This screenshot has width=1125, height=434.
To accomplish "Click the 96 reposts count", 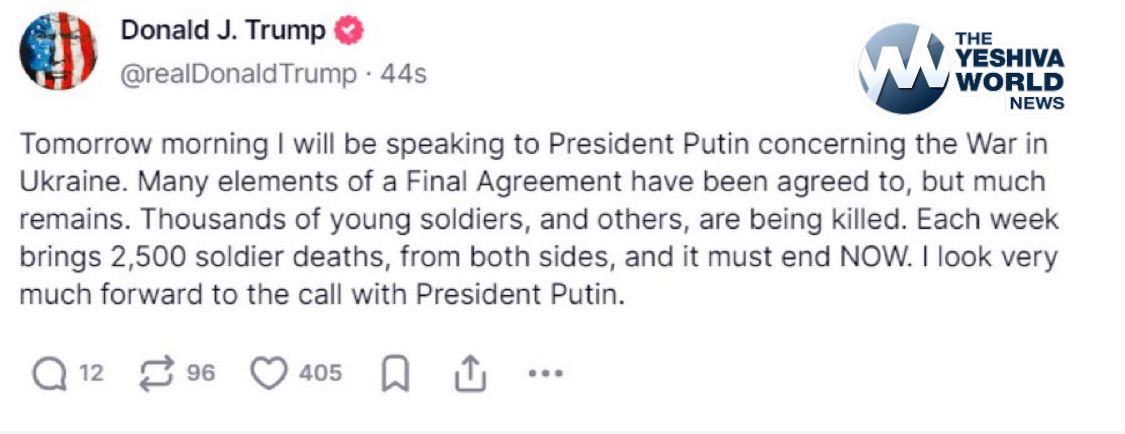I will point(201,374).
